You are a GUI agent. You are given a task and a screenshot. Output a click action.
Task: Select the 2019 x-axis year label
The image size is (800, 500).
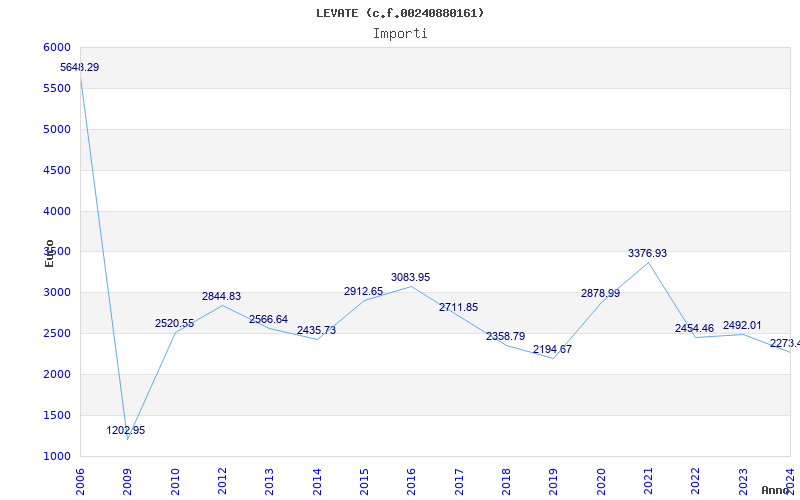tap(554, 482)
